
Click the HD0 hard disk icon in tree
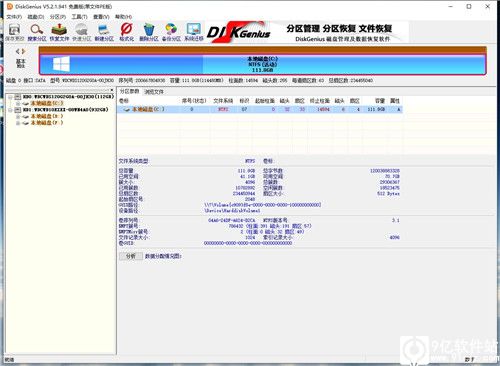(18, 97)
